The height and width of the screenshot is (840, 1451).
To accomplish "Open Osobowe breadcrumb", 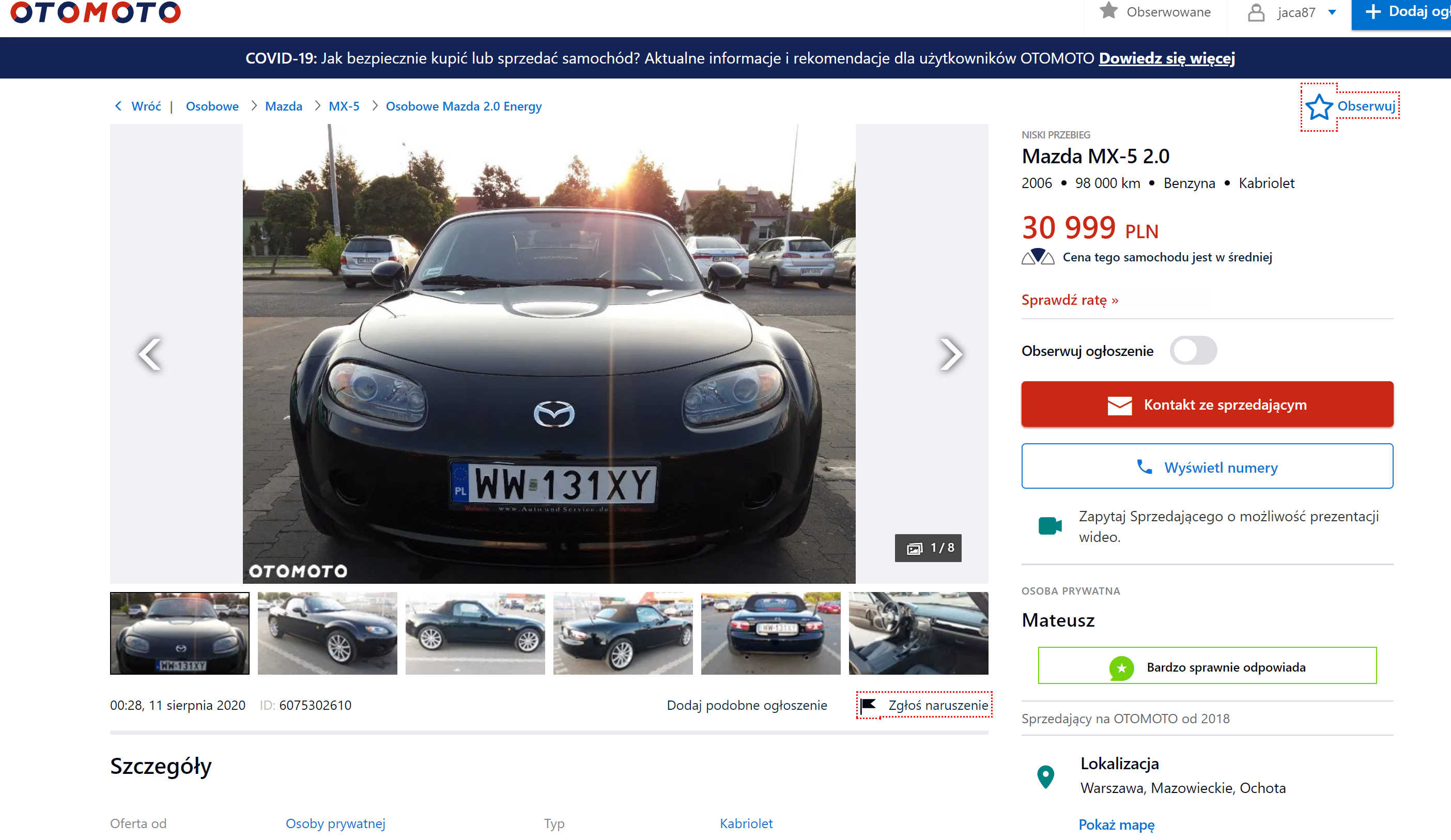I will (212, 106).
